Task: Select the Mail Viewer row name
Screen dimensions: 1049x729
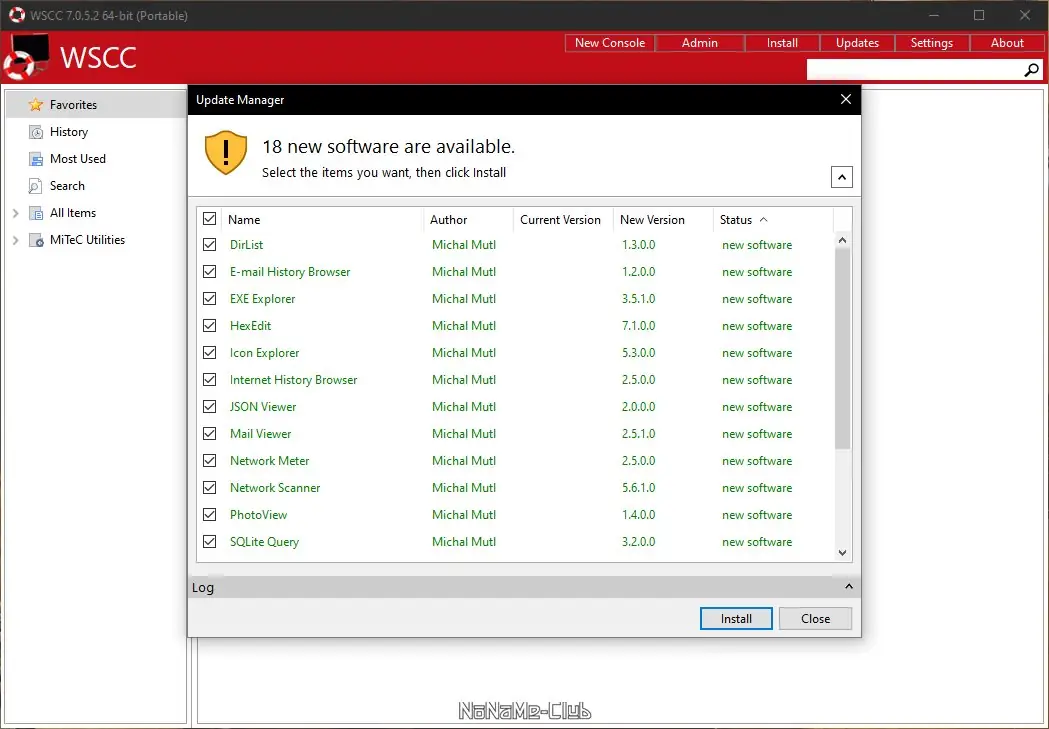Action: (260, 433)
